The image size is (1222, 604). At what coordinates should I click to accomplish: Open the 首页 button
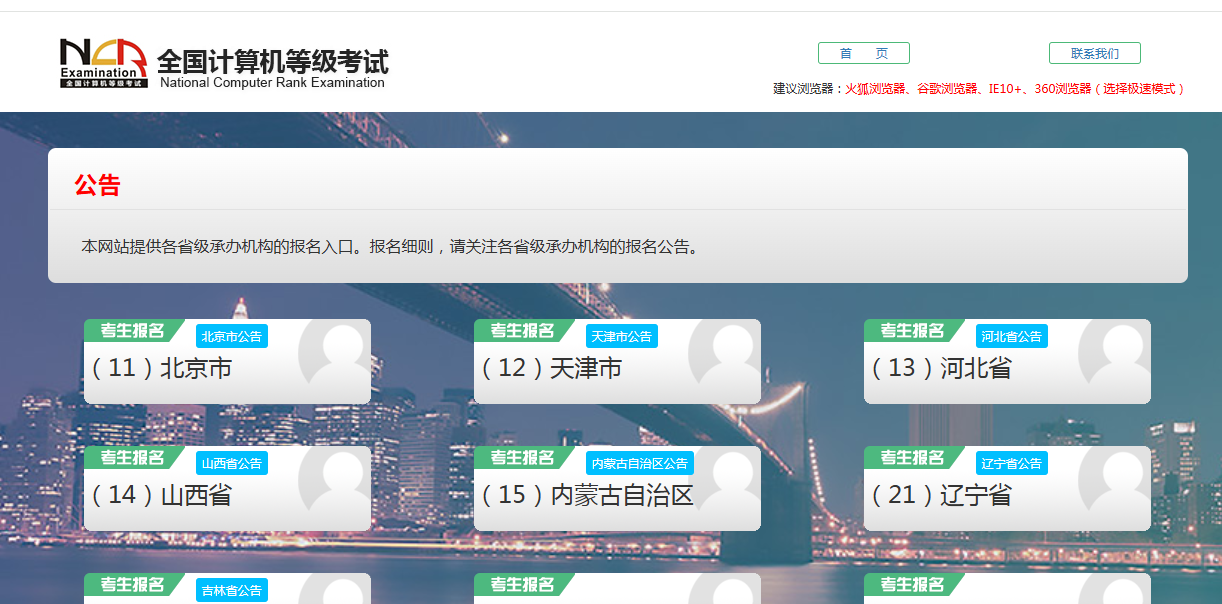point(863,53)
